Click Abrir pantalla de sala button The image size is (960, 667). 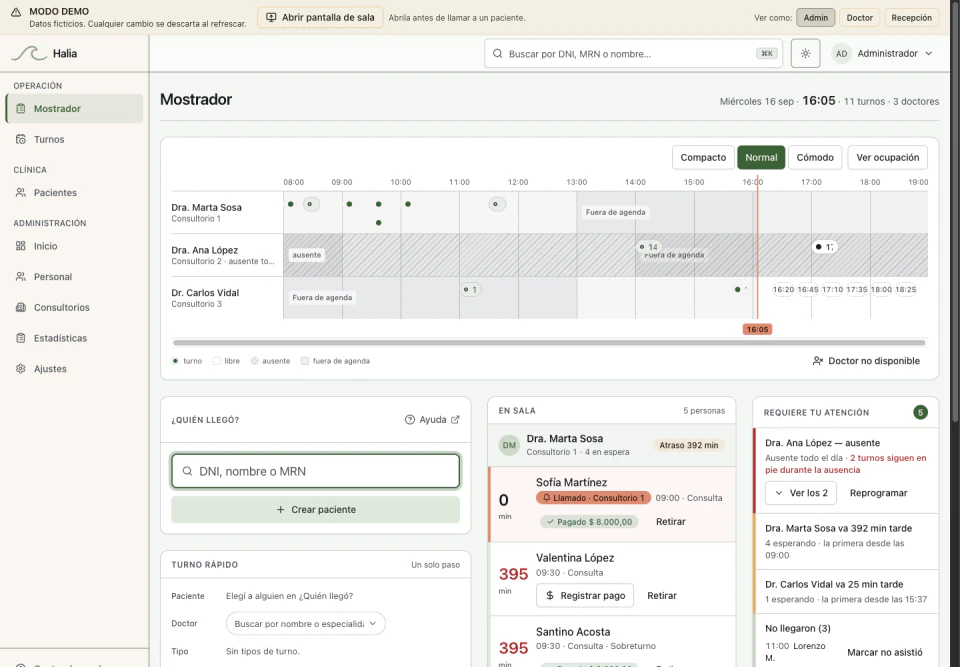320,18
